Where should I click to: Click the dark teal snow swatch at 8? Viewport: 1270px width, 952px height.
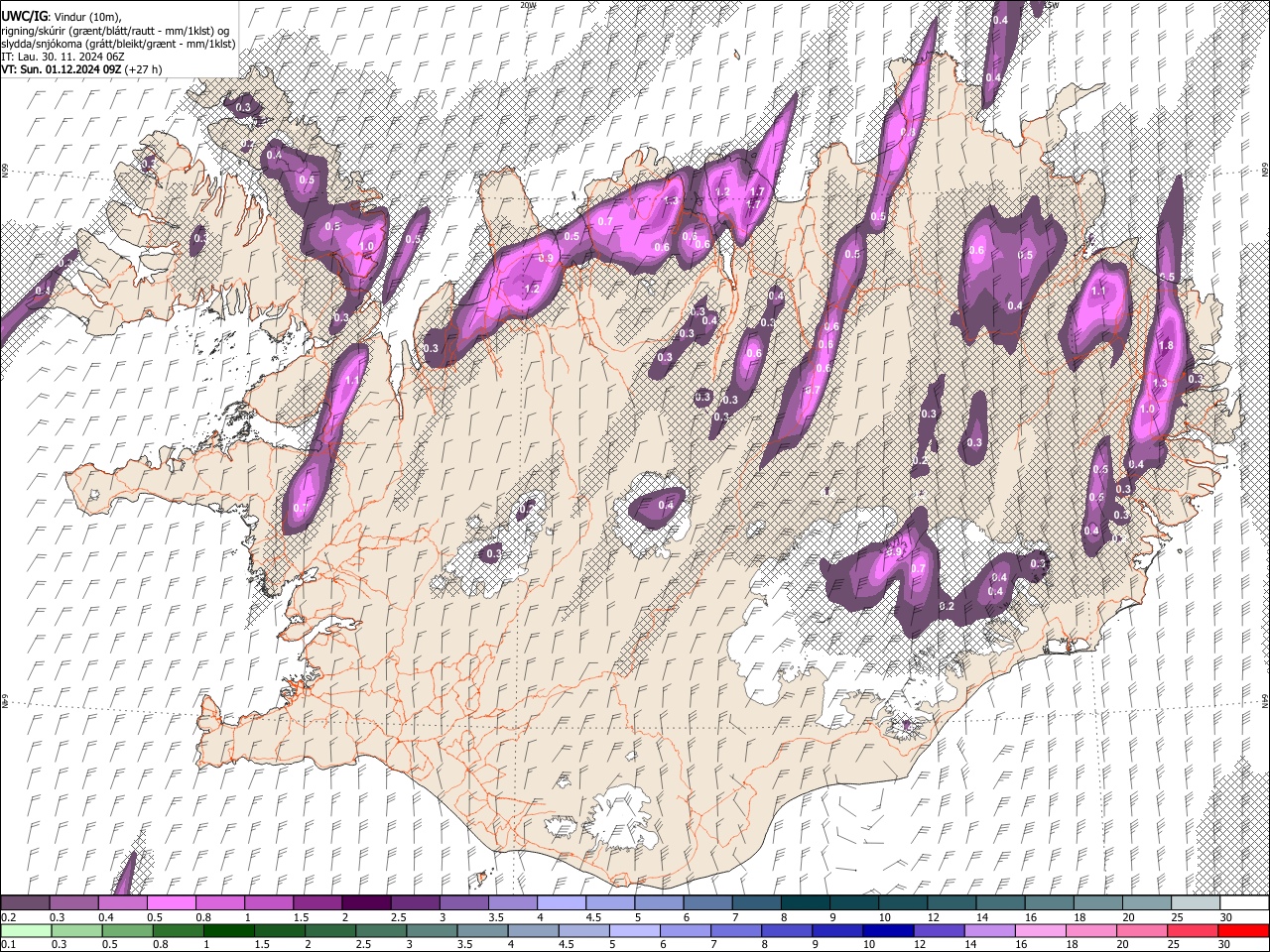[805, 903]
